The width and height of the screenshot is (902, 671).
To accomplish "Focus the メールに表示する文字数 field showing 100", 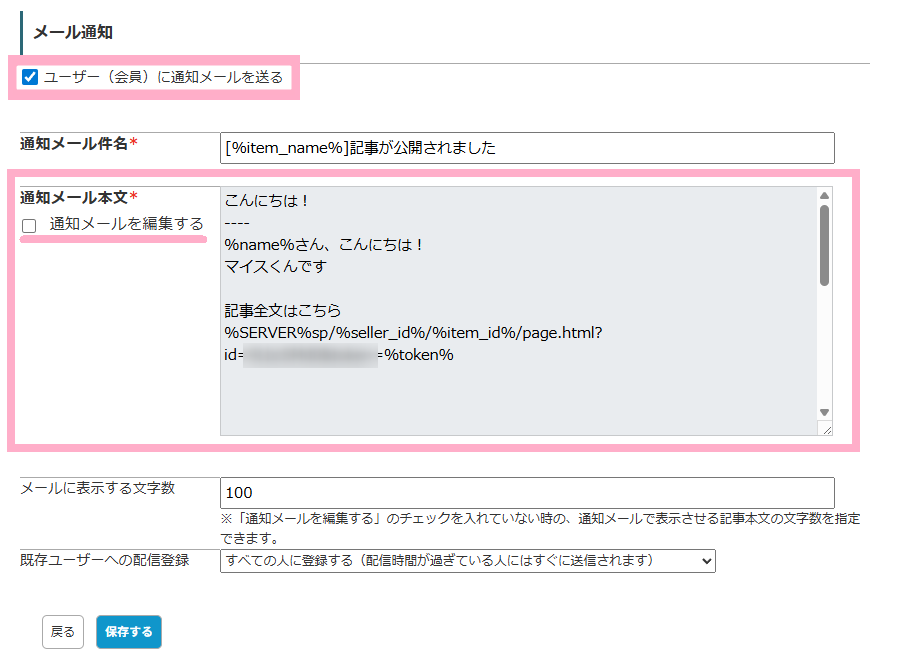I will click(x=526, y=492).
